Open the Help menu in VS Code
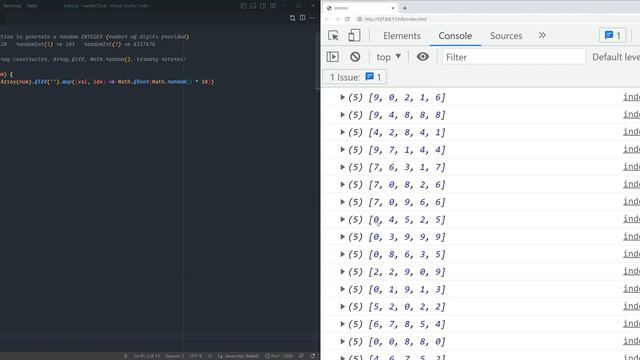Screen dimensions: 640x360 pos(32,6)
